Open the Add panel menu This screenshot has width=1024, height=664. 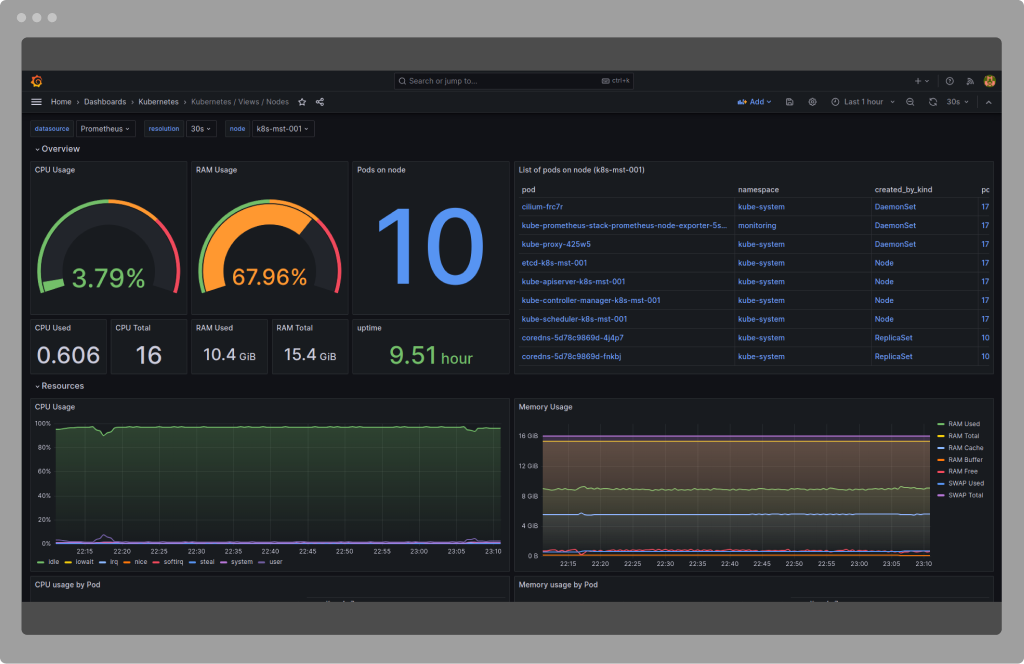[755, 101]
